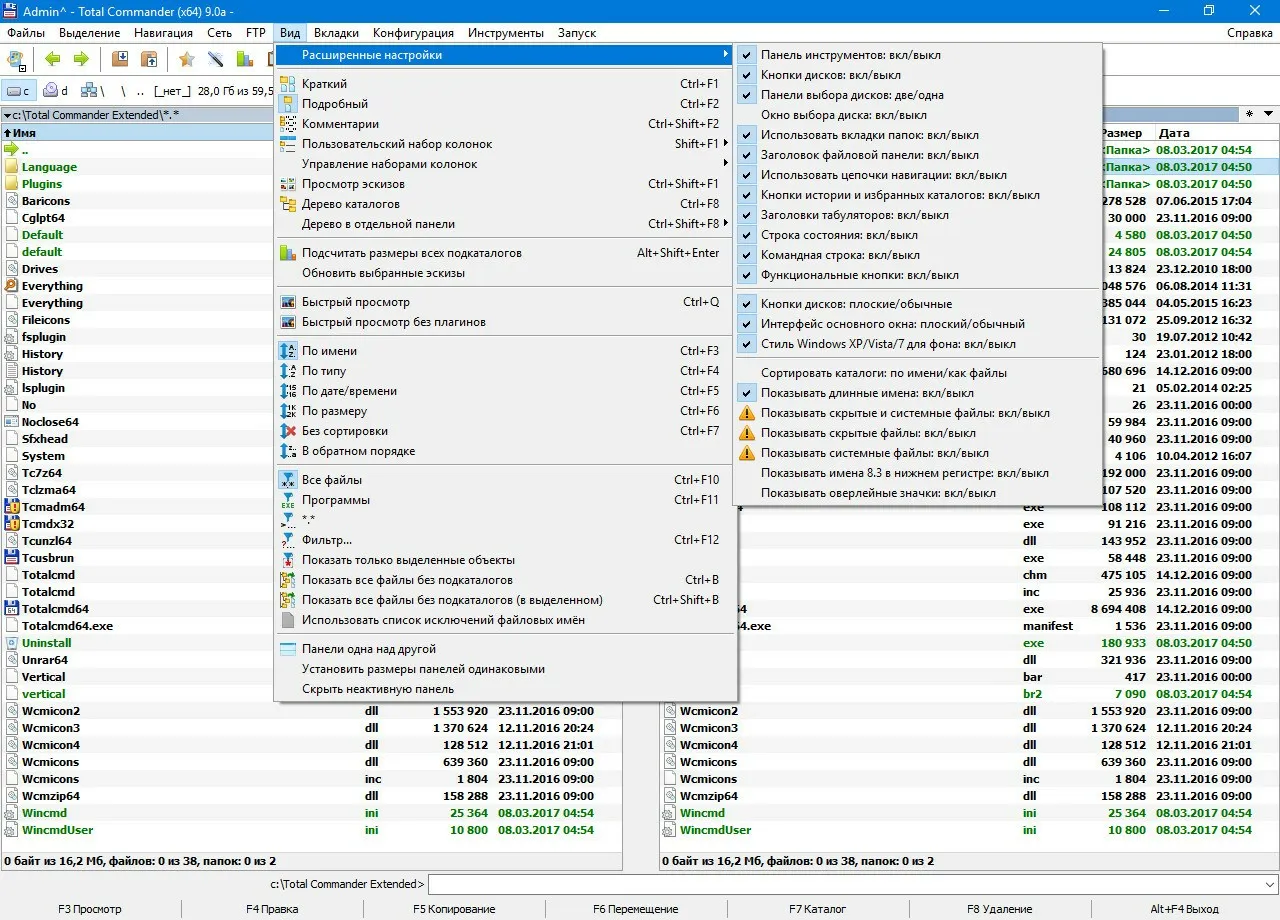Click the green forward arrow in toolbar

(x=82, y=60)
